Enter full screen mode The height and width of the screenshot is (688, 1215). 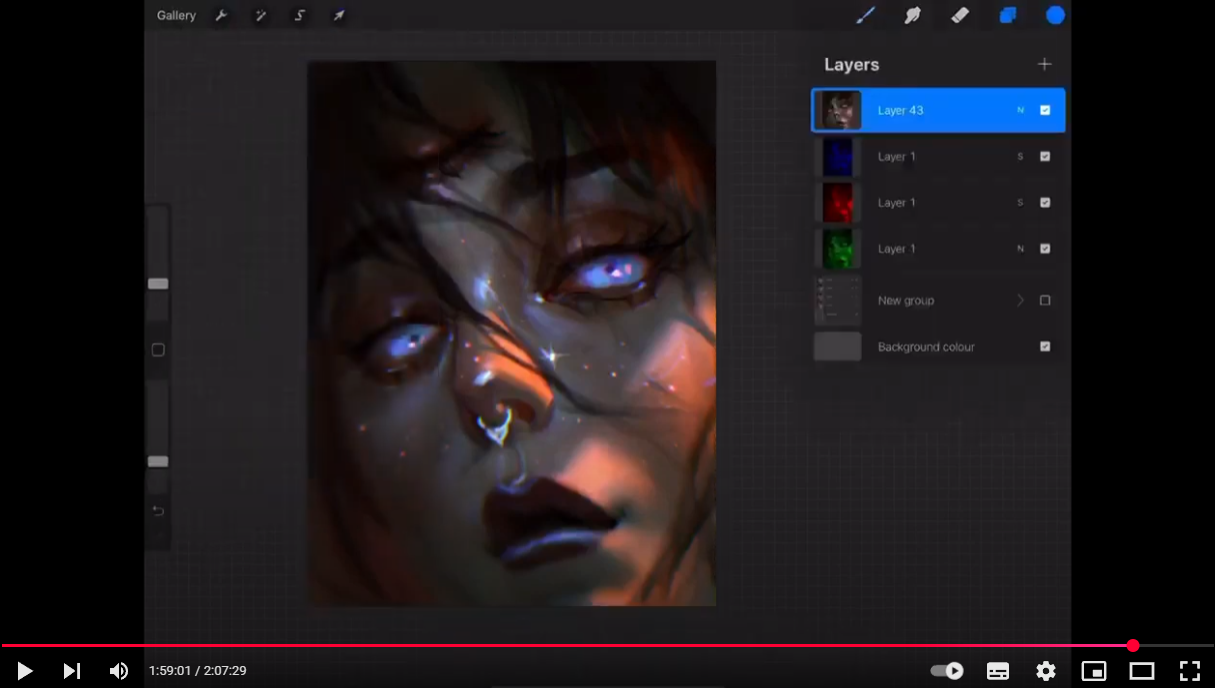1189,671
